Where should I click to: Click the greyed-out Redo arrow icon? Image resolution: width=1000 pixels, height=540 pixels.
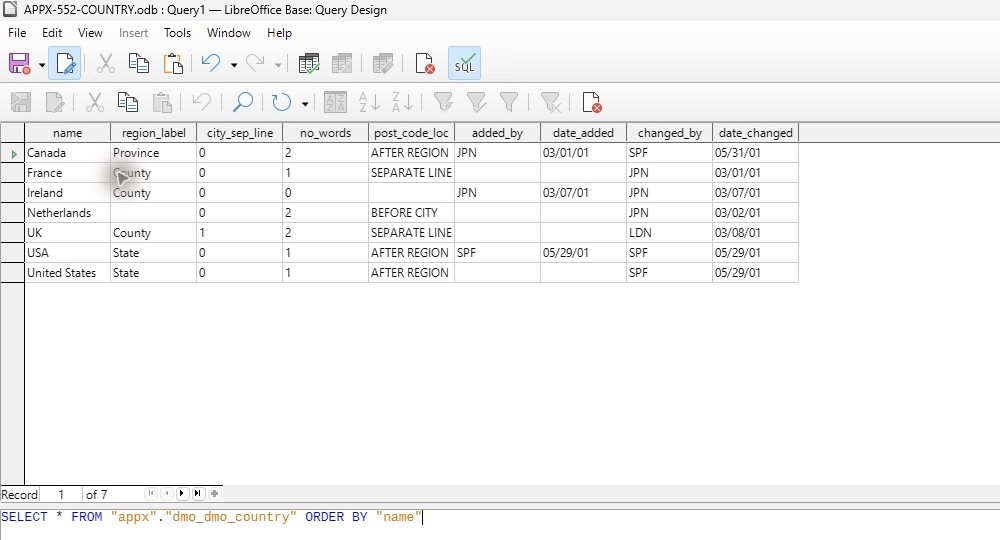(255, 64)
